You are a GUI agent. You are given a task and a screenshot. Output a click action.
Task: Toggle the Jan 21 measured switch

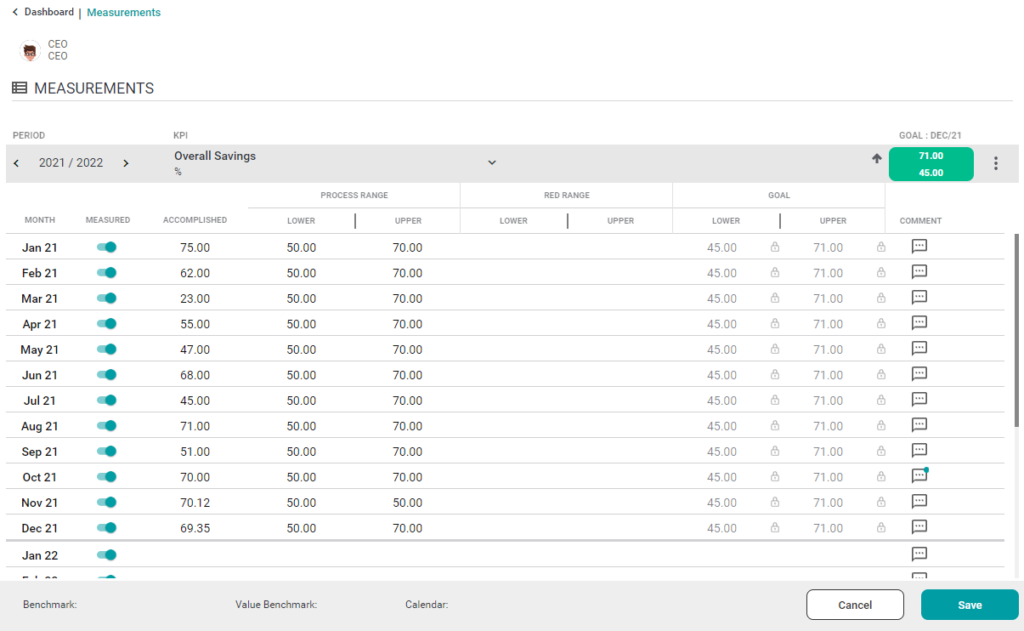click(x=106, y=247)
